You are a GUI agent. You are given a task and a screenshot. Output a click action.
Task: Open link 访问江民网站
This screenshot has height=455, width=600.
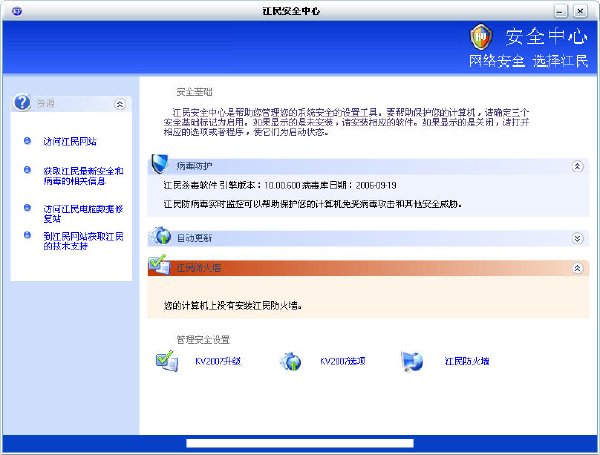pyautogui.click(x=70, y=142)
